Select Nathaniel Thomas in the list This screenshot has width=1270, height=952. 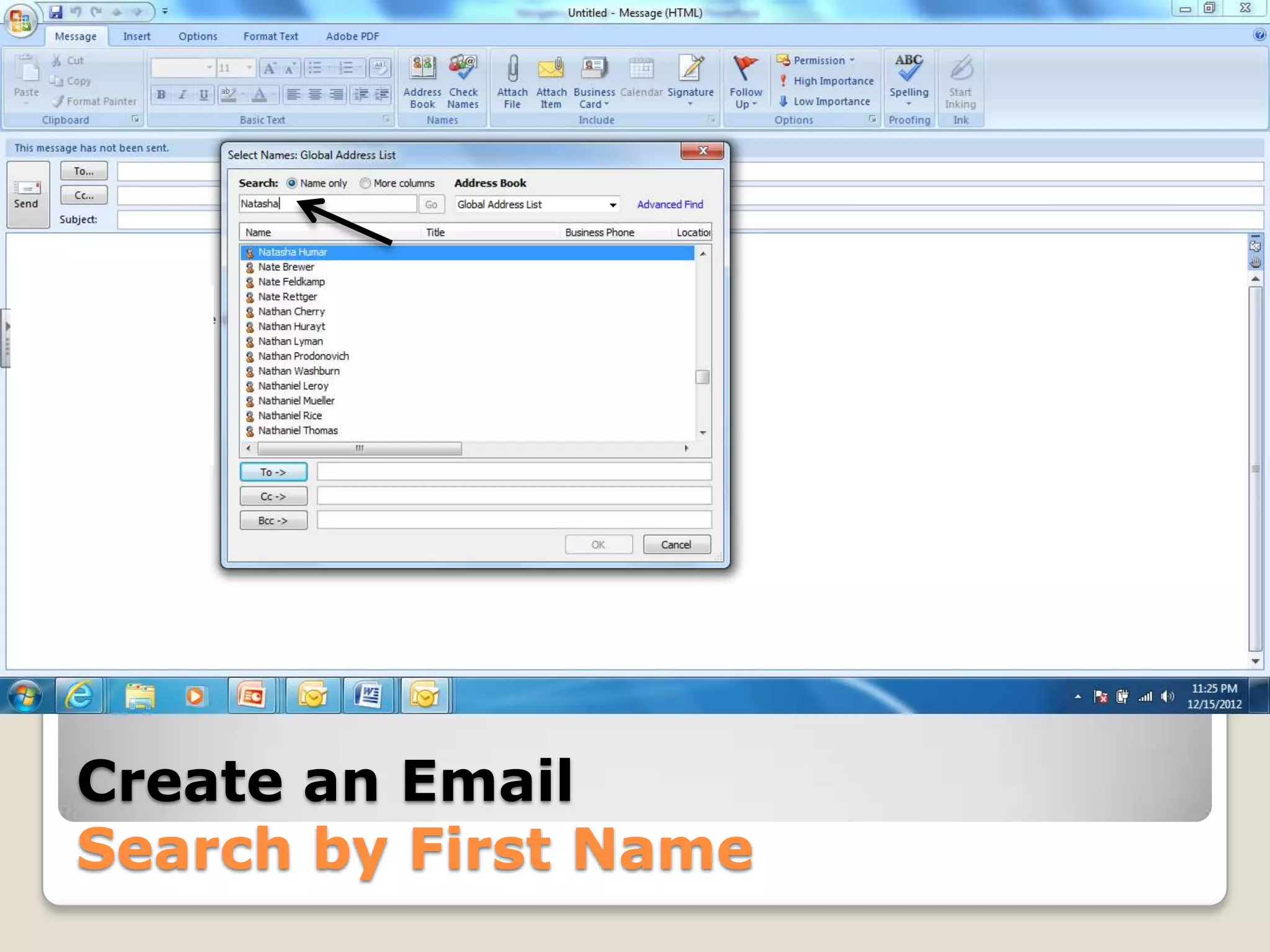tap(466, 431)
